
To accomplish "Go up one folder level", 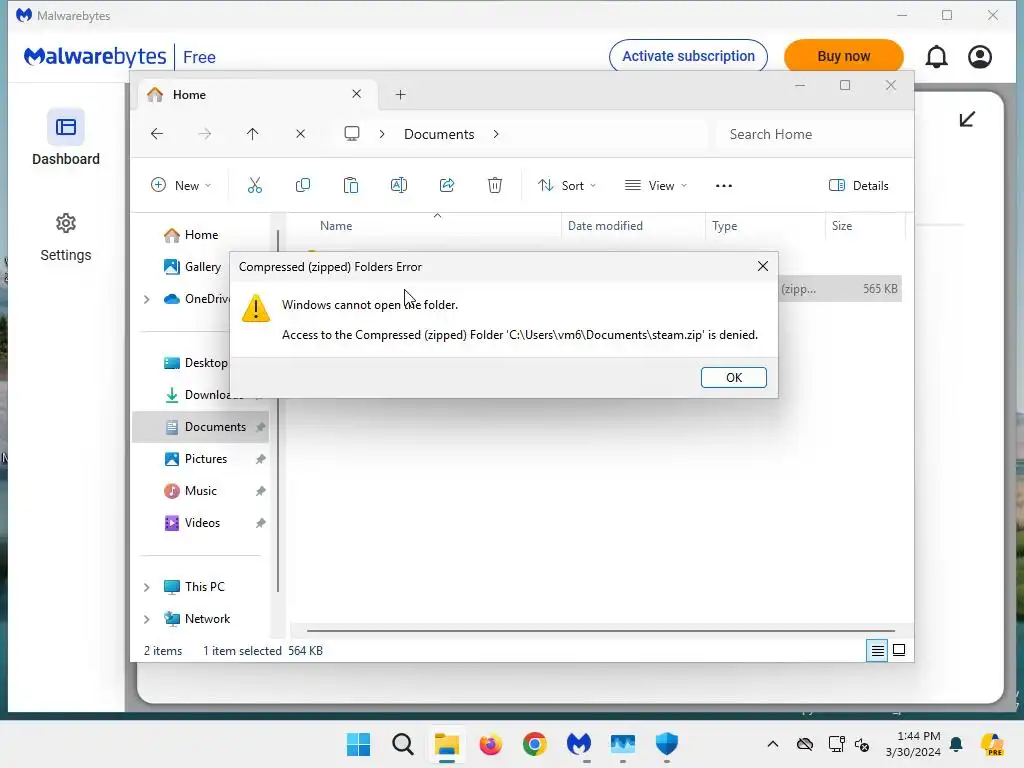I will click(252, 134).
